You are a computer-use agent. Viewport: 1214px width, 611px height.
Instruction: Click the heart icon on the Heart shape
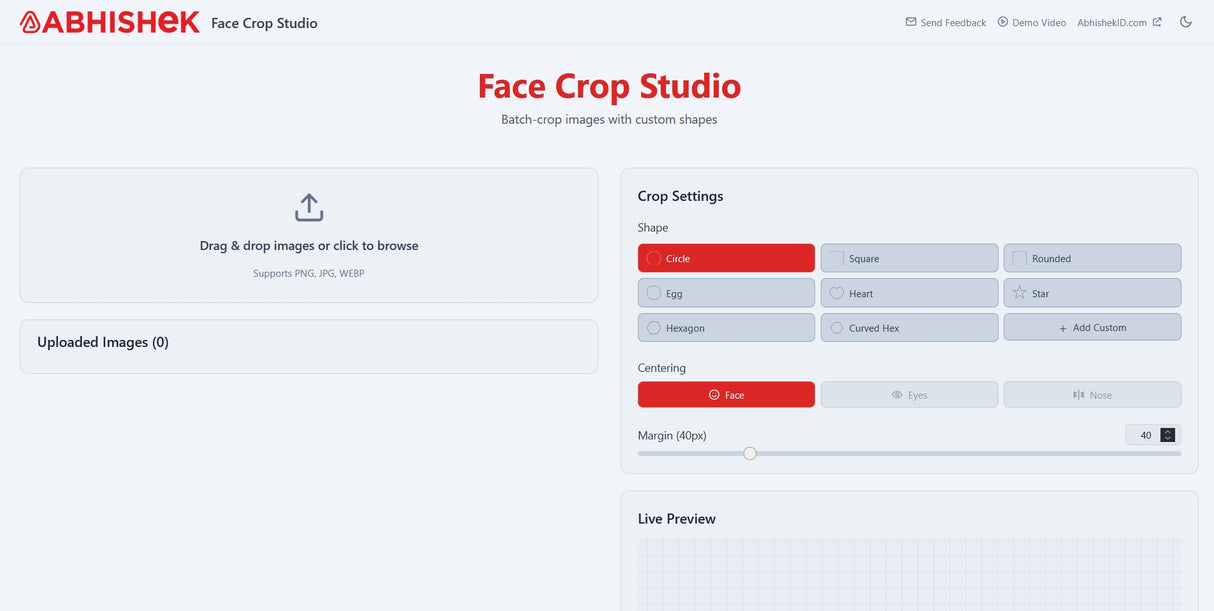[836, 292]
